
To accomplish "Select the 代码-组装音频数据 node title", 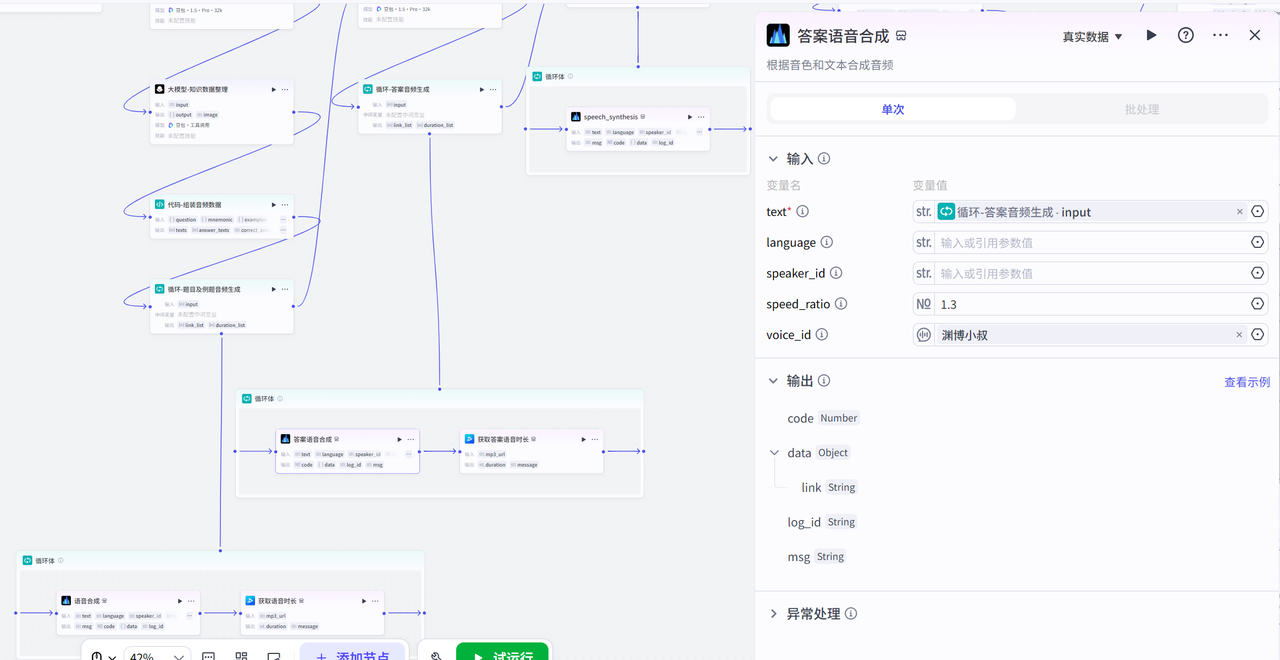I will [x=194, y=204].
